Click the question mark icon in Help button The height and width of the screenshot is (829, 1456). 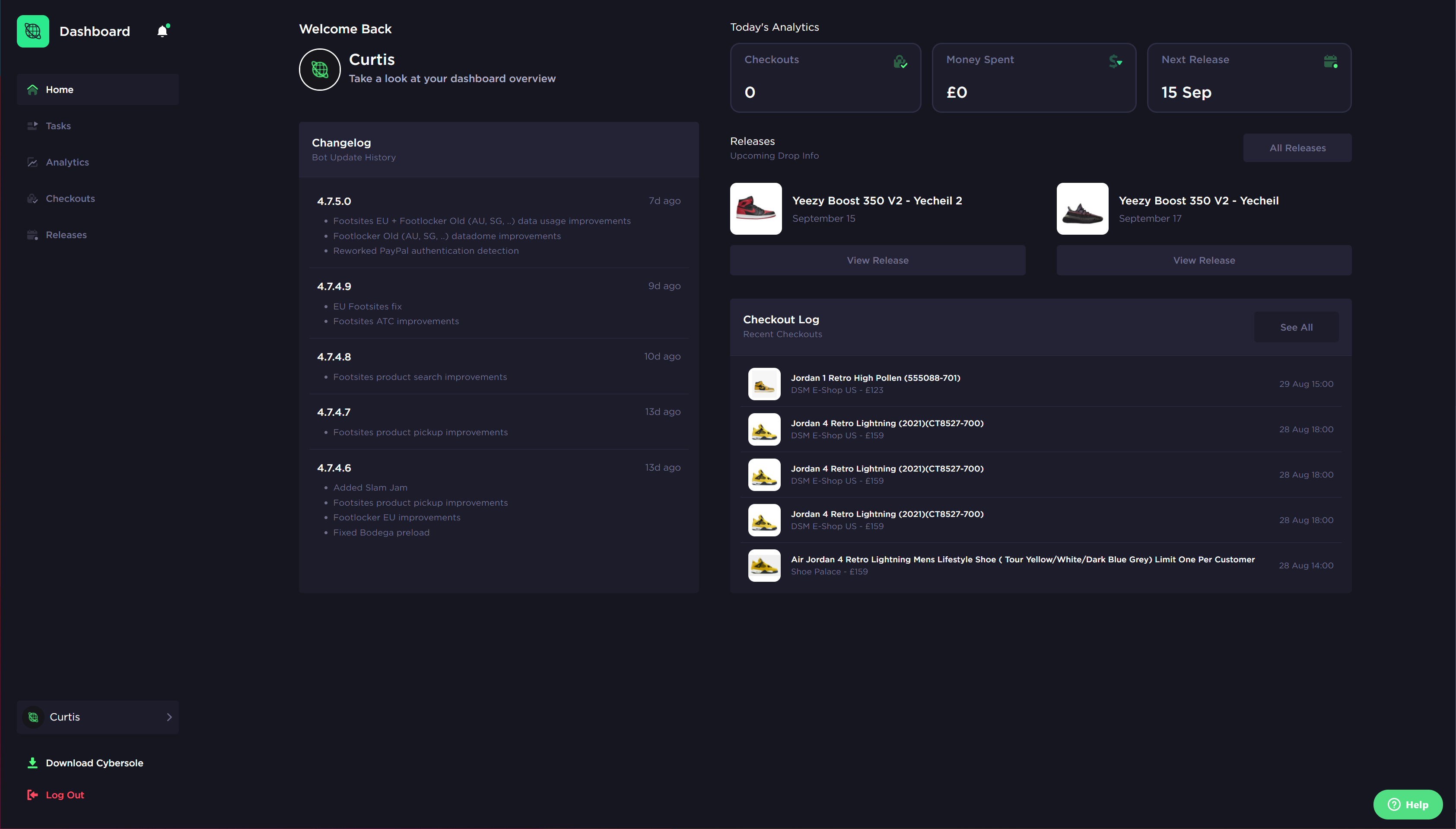pos(1393,804)
